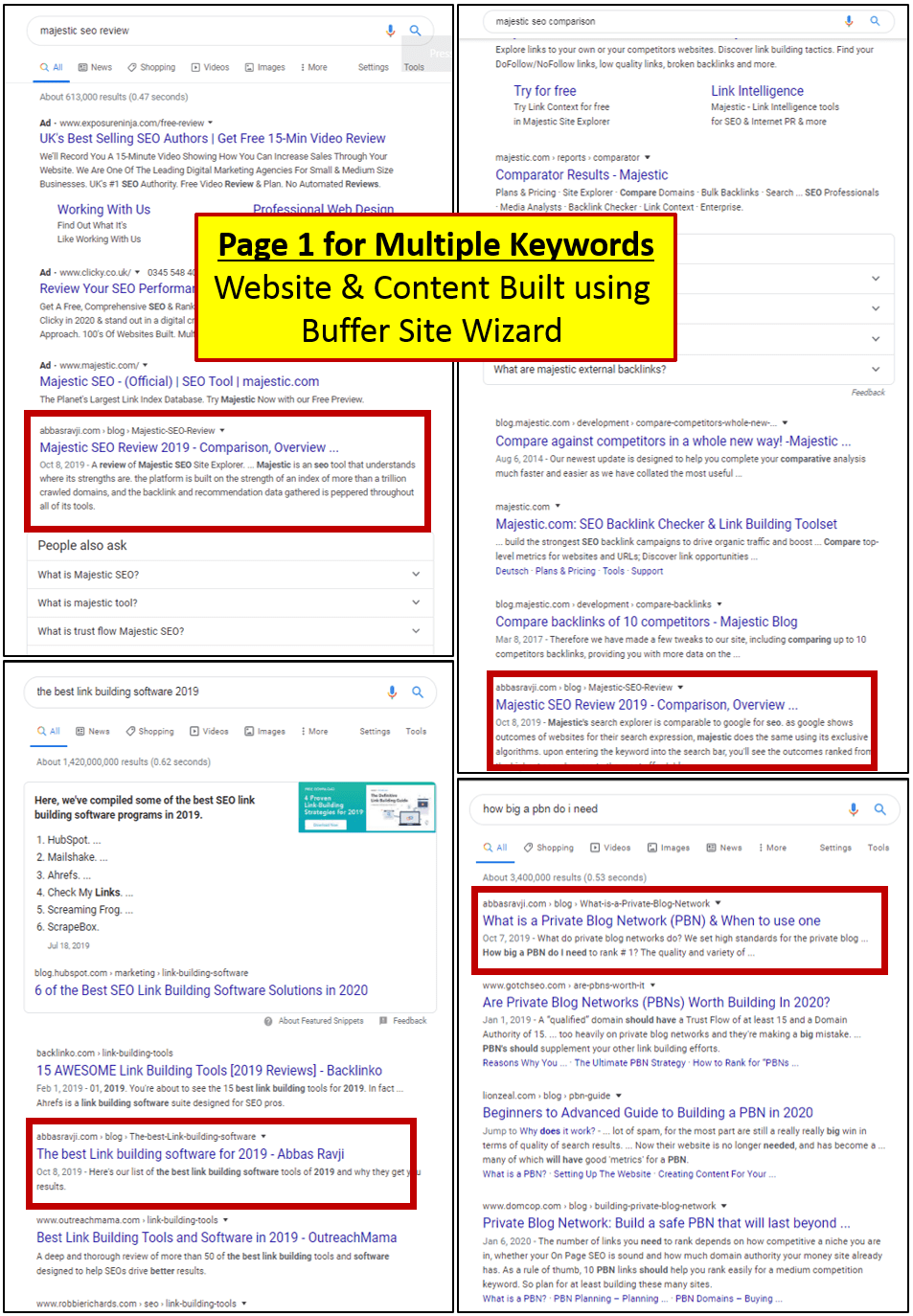The height and width of the screenshot is (1316, 913).
Task: Click featured snippet thumbnail image for link-building strategies
Action: click(x=367, y=806)
